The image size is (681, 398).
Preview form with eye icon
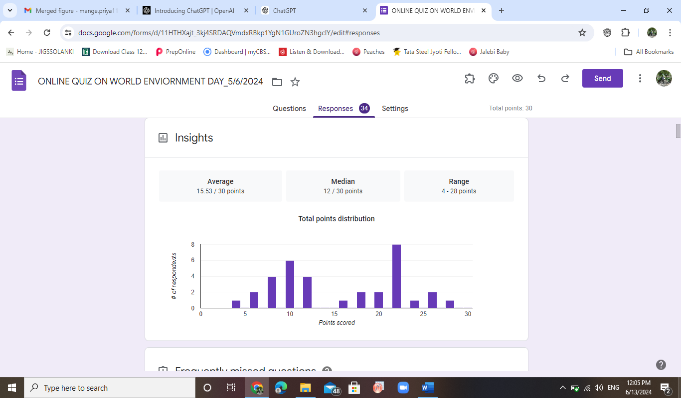(517, 79)
